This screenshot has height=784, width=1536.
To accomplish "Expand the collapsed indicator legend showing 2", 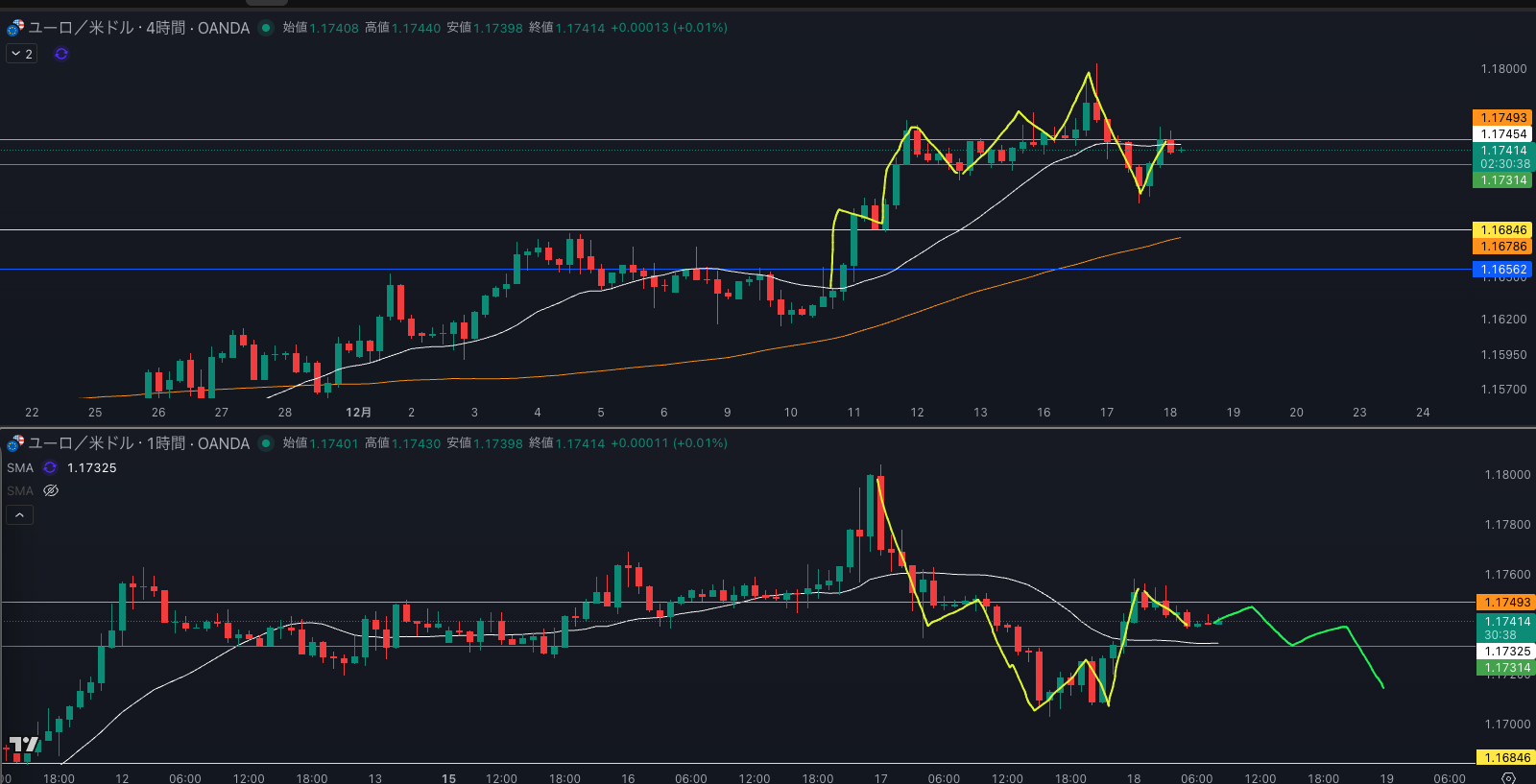I will tap(21, 54).
